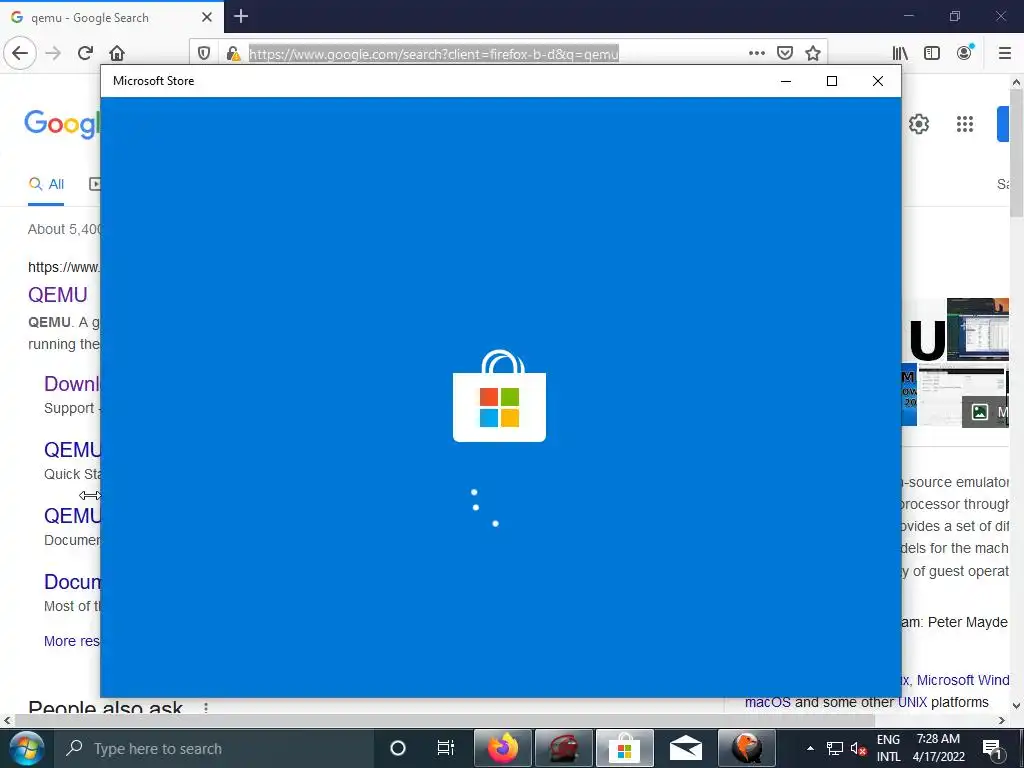Screen dimensions: 1024x768
Task: Click the macOS link in knowledge panel
Action: 767,702
